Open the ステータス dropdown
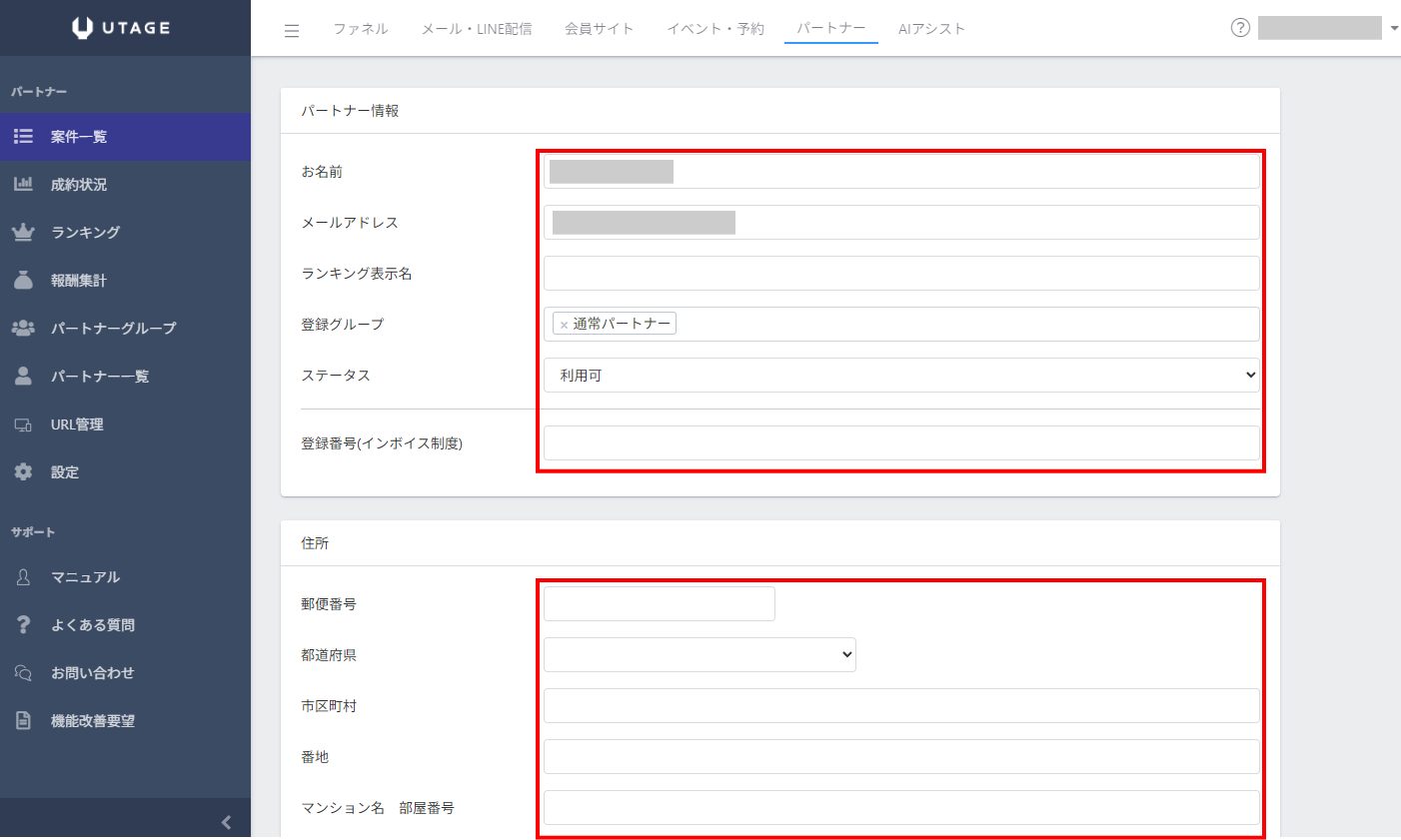1401x840 pixels. tap(901, 376)
